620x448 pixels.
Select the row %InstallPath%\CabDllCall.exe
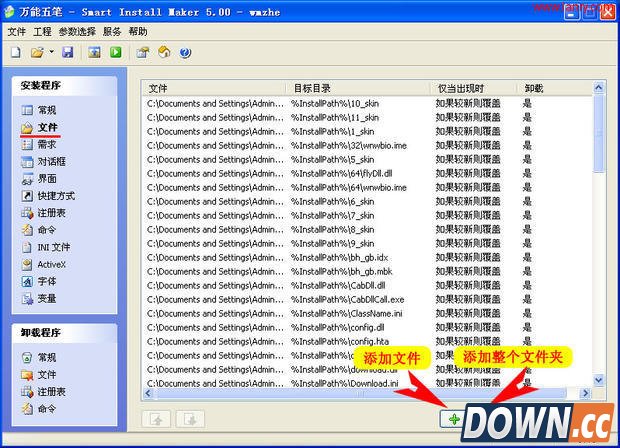368,300
